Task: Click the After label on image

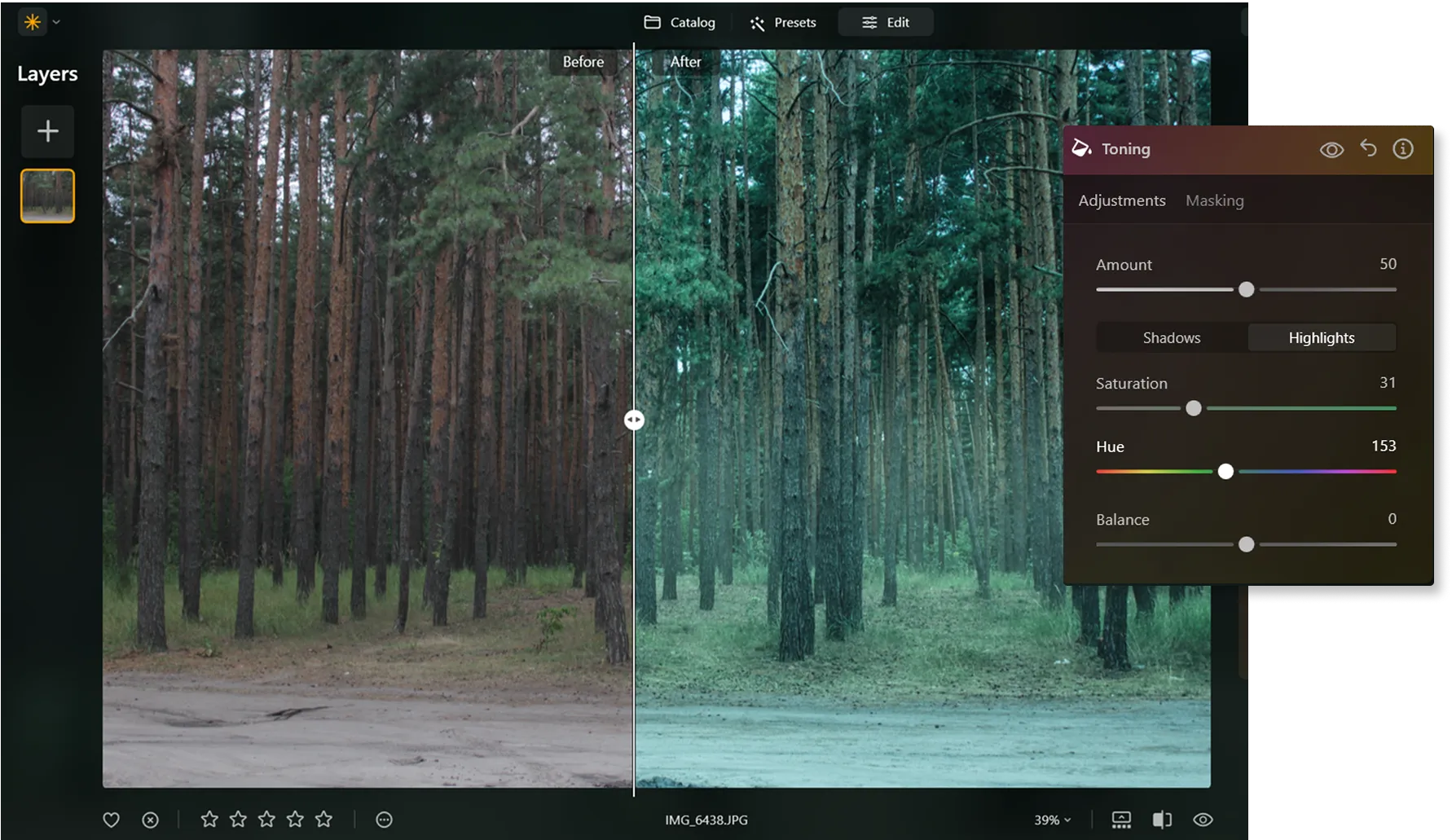Action: pyautogui.click(x=685, y=62)
